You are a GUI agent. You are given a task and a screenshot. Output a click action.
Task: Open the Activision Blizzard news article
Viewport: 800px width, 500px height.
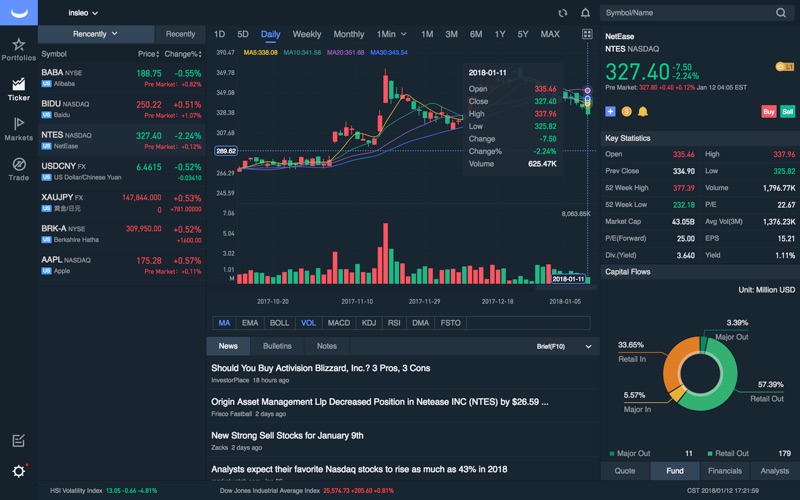(x=320, y=368)
